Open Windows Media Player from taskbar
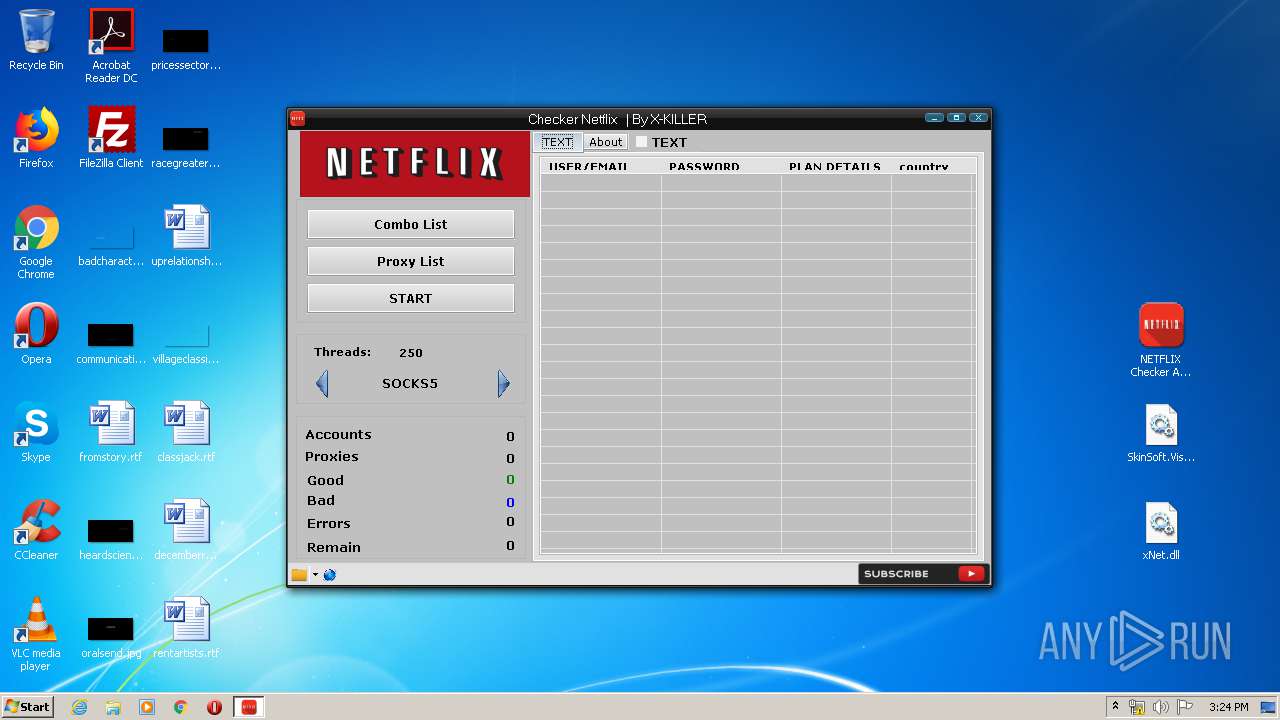This screenshot has width=1280, height=720. (x=147, y=707)
